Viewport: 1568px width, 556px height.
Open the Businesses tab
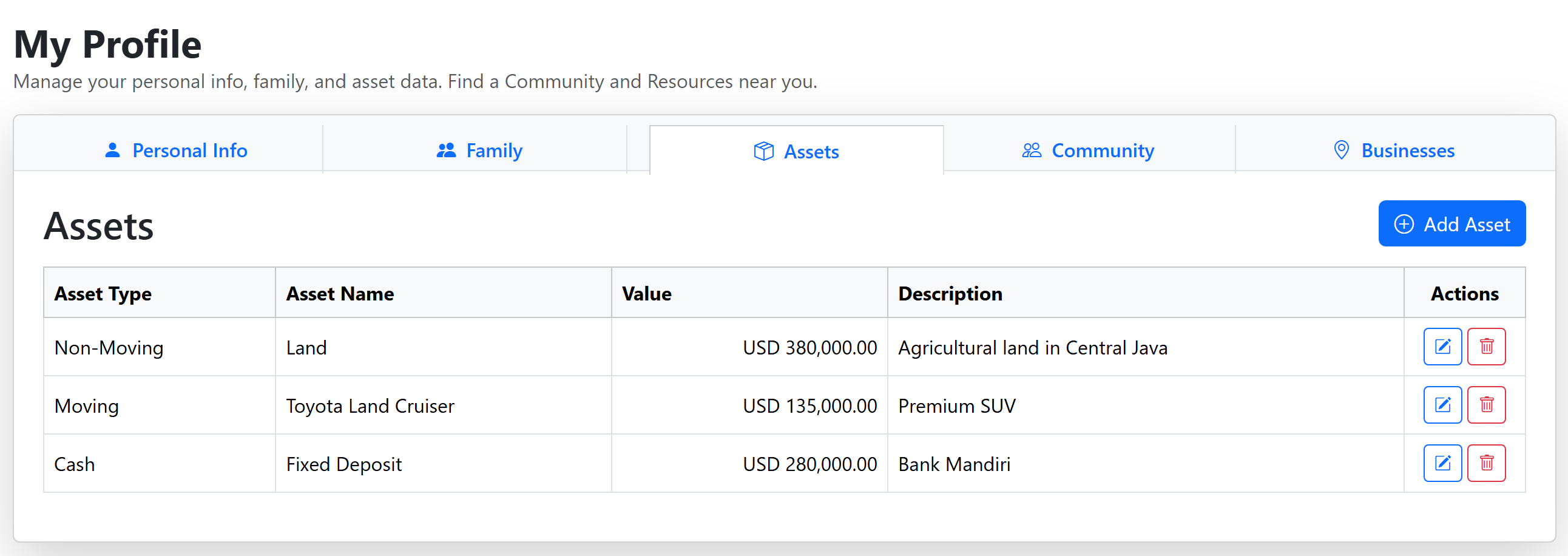(x=1393, y=151)
